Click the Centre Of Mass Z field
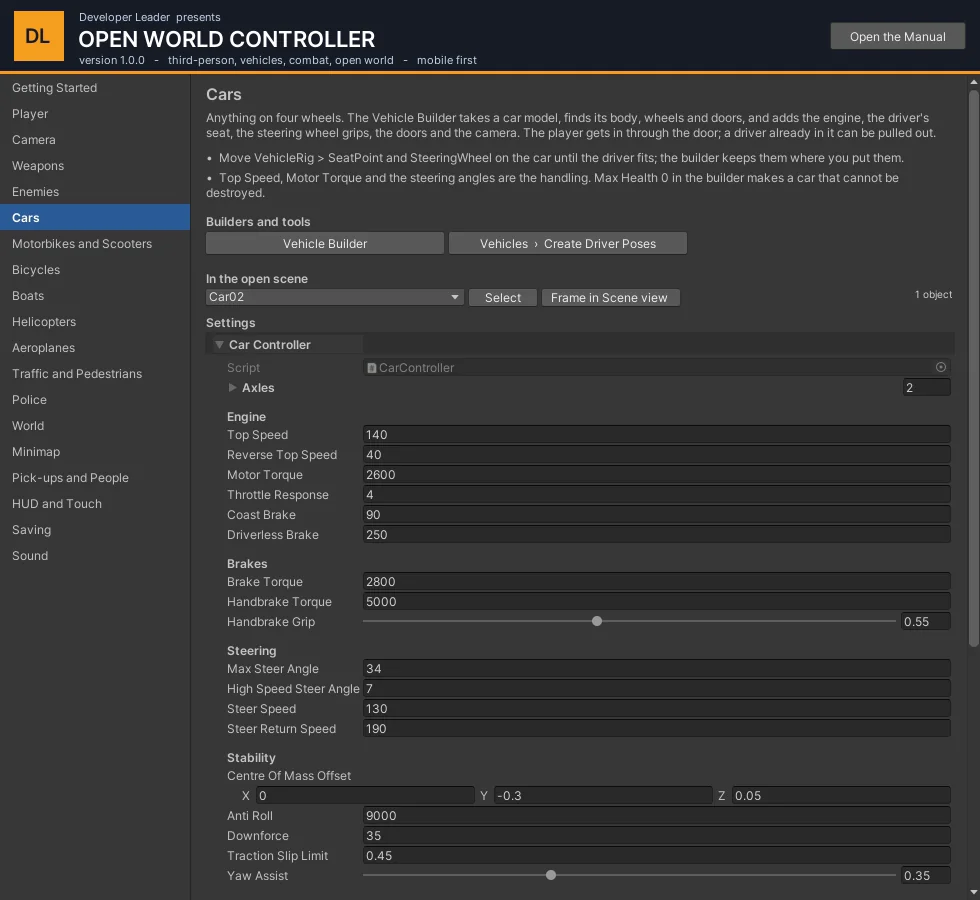The image size is (980, 900). point(841,795)
